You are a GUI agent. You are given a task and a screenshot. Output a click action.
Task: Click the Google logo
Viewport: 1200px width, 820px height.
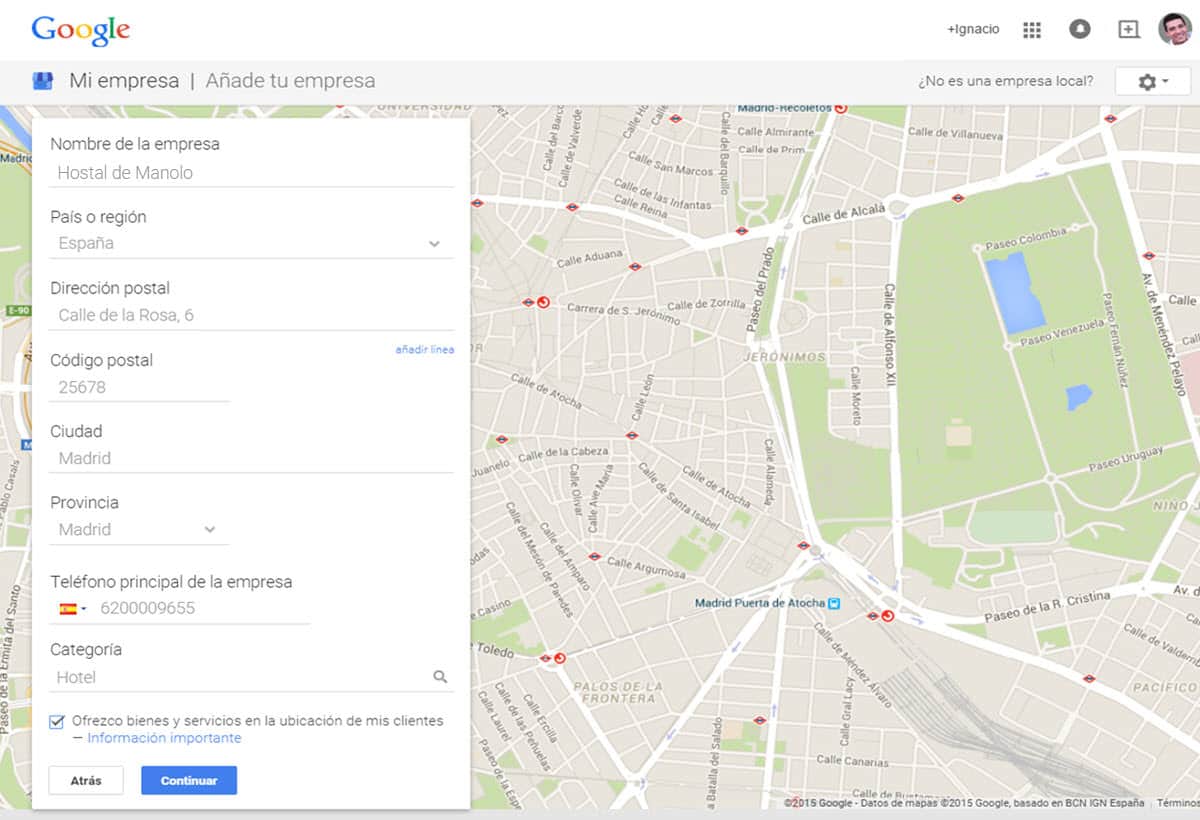click(x=81, y=30)
